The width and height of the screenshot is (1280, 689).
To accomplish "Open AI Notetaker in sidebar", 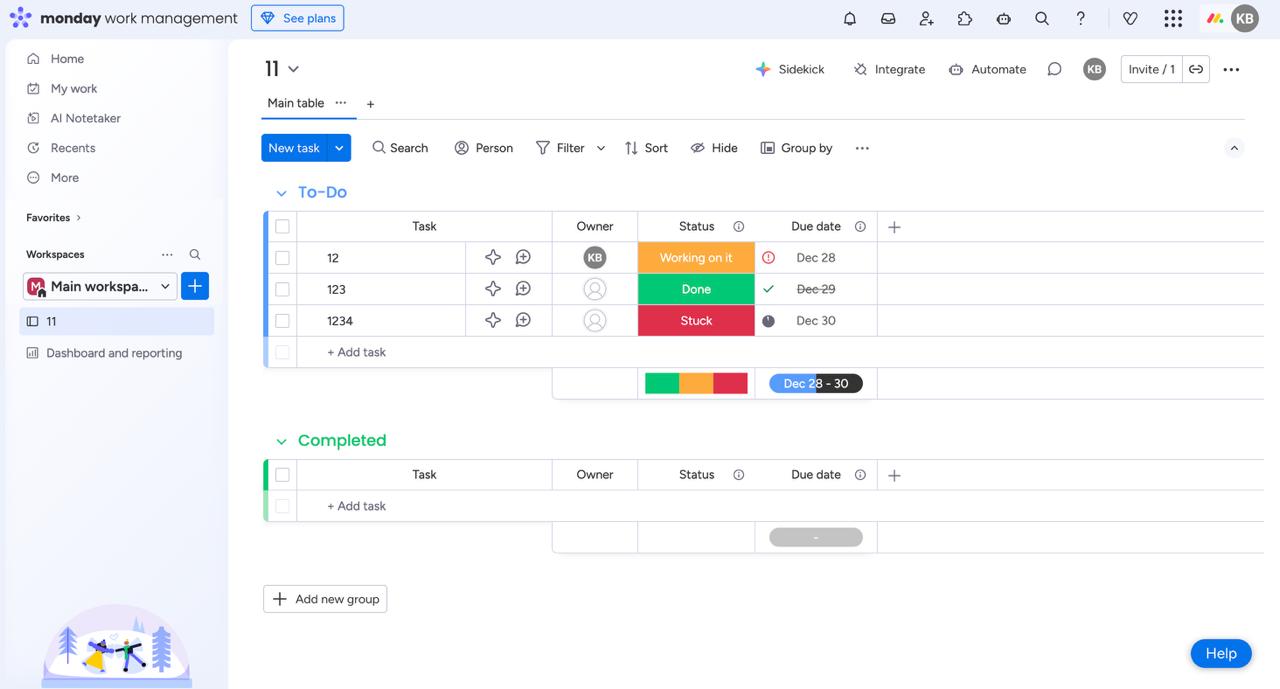I will (x=85, y=118).
